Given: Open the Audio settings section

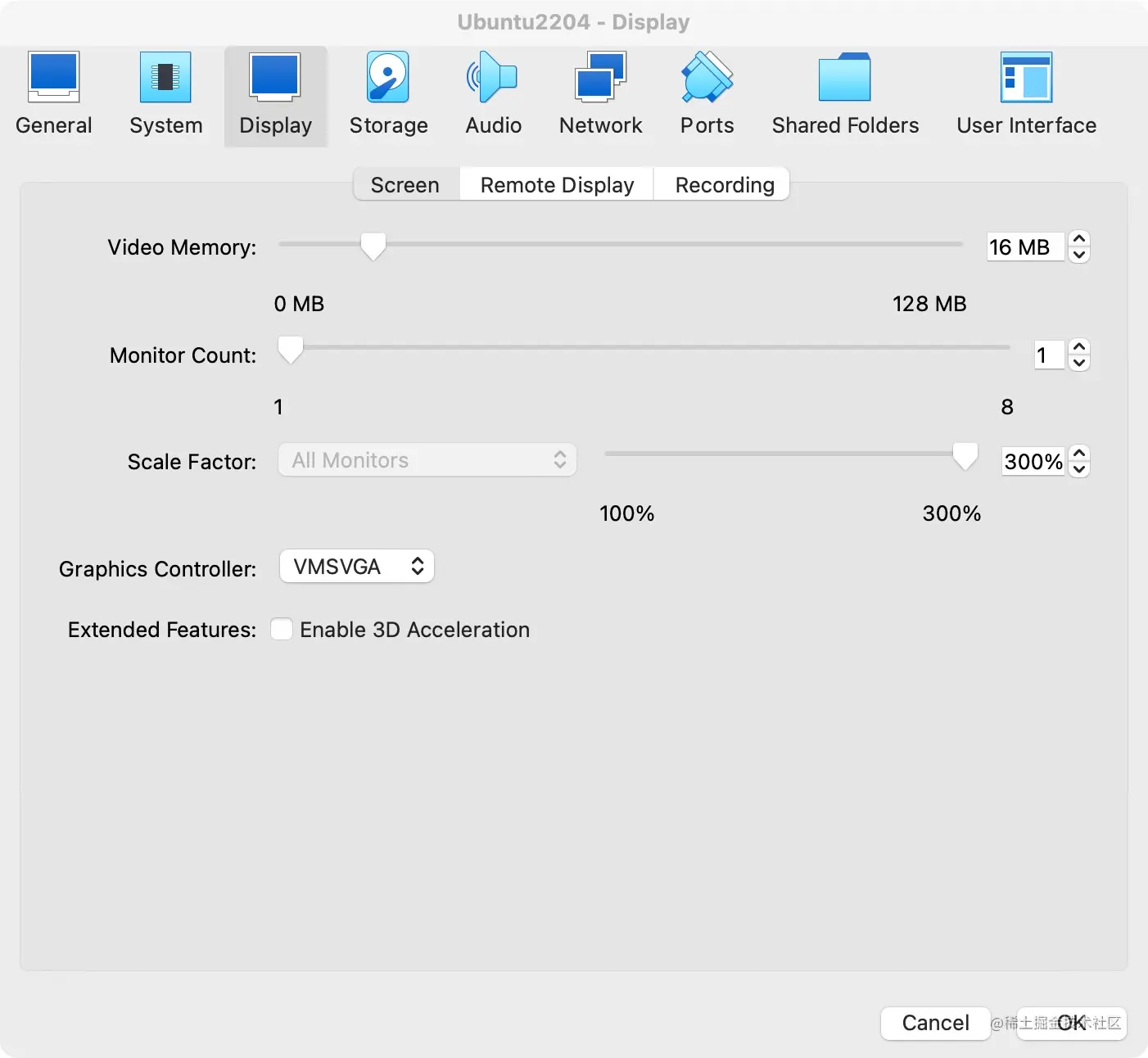Looking at the screenshot, I should [493, 94].
